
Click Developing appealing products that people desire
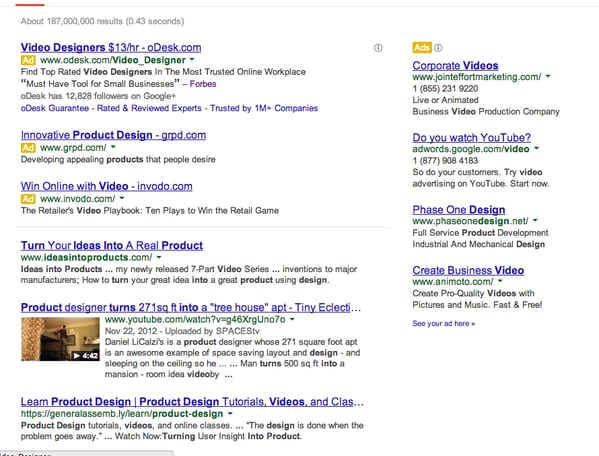[118, 159]
